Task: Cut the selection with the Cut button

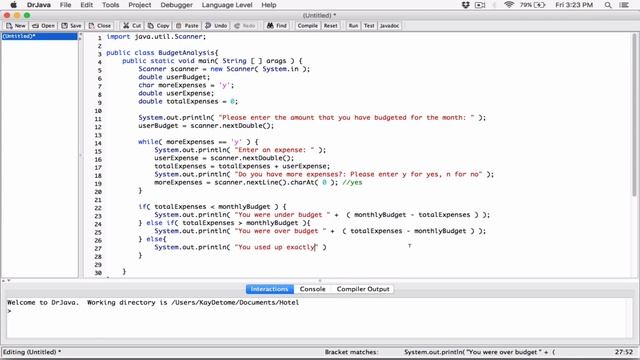Action: [132, 26]
